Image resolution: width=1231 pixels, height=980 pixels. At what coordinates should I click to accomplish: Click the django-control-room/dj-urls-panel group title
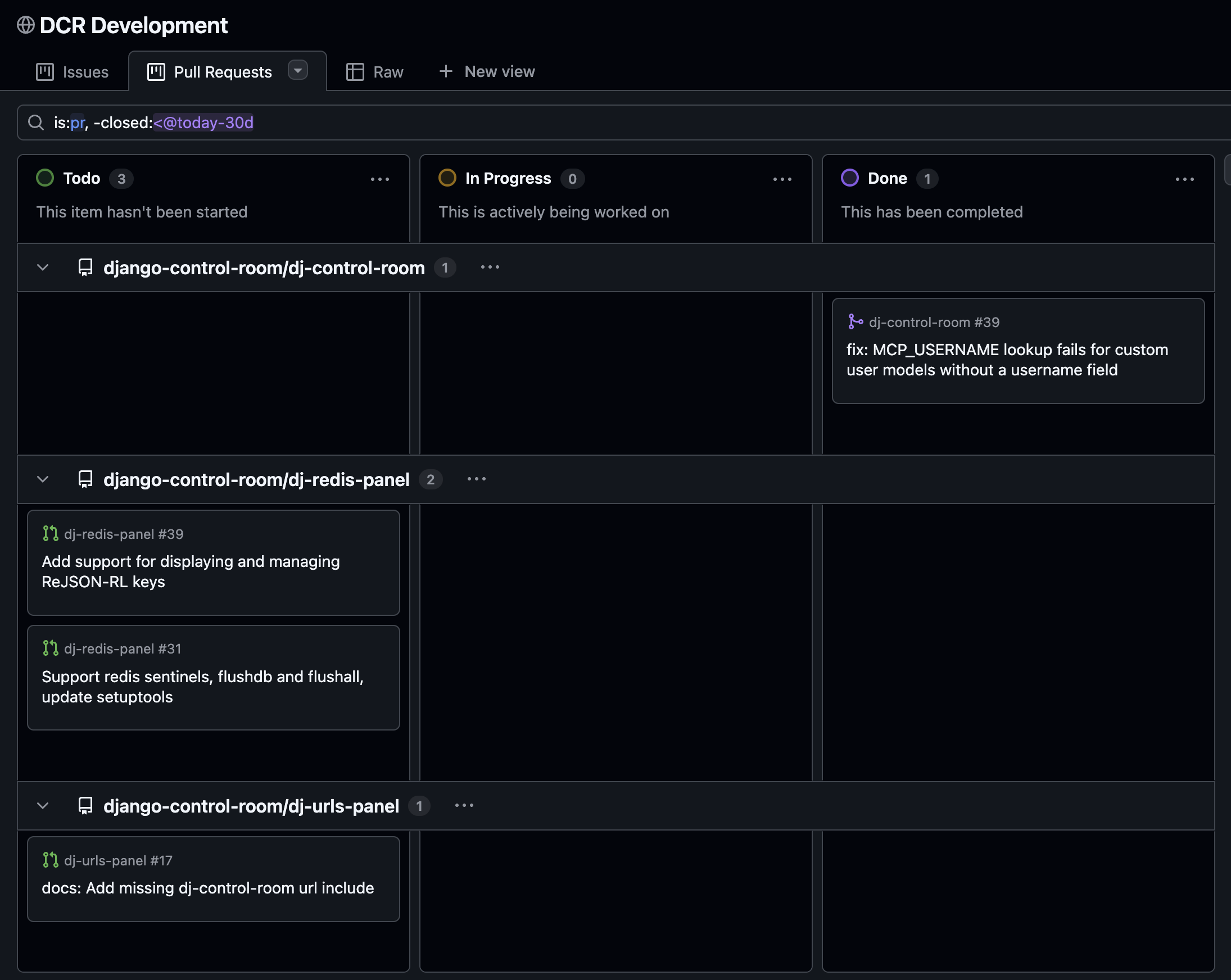[x=251, y=806]
